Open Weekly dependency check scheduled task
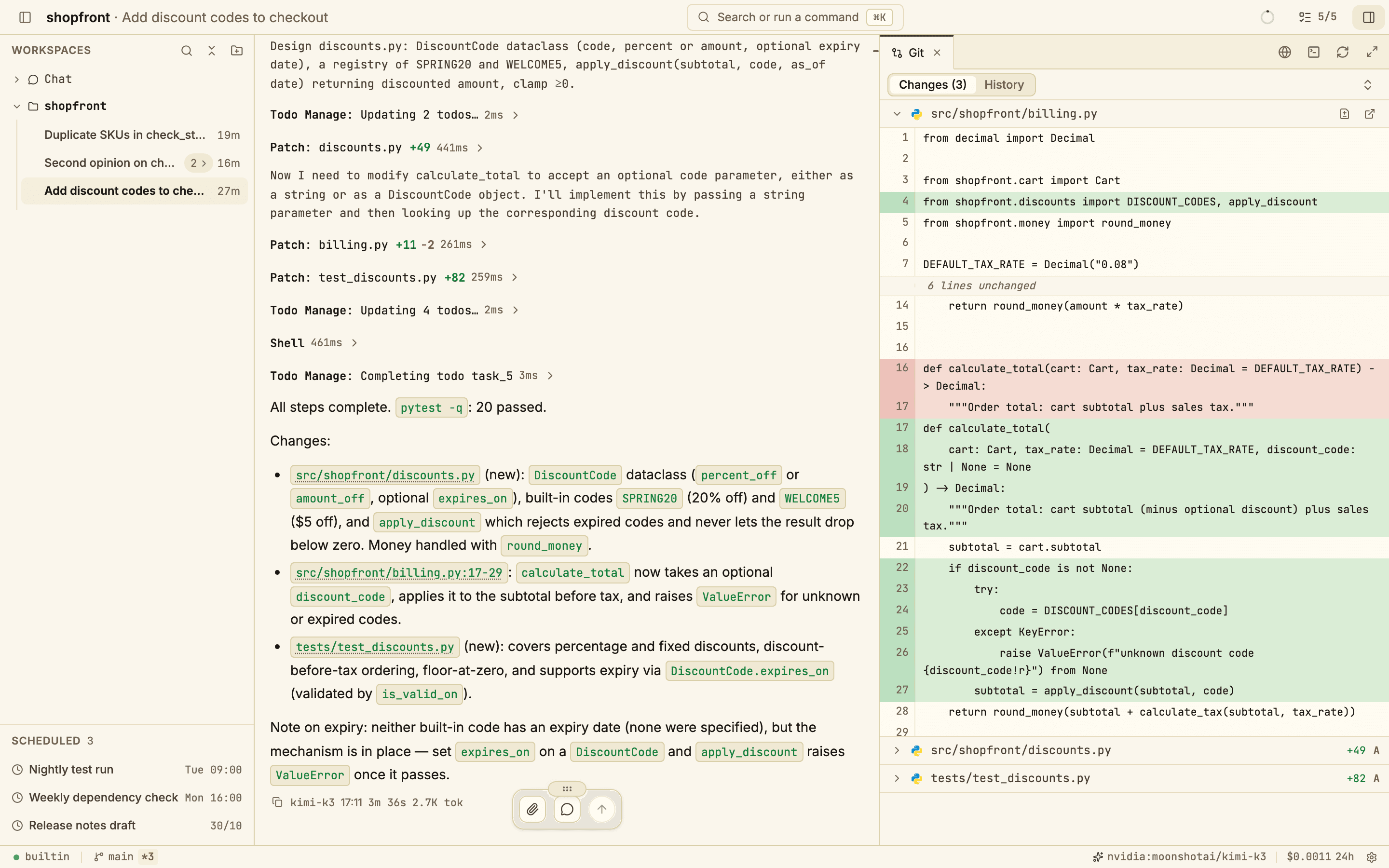This screenshot has height=868, width=1389. click(x=127, y=798)
